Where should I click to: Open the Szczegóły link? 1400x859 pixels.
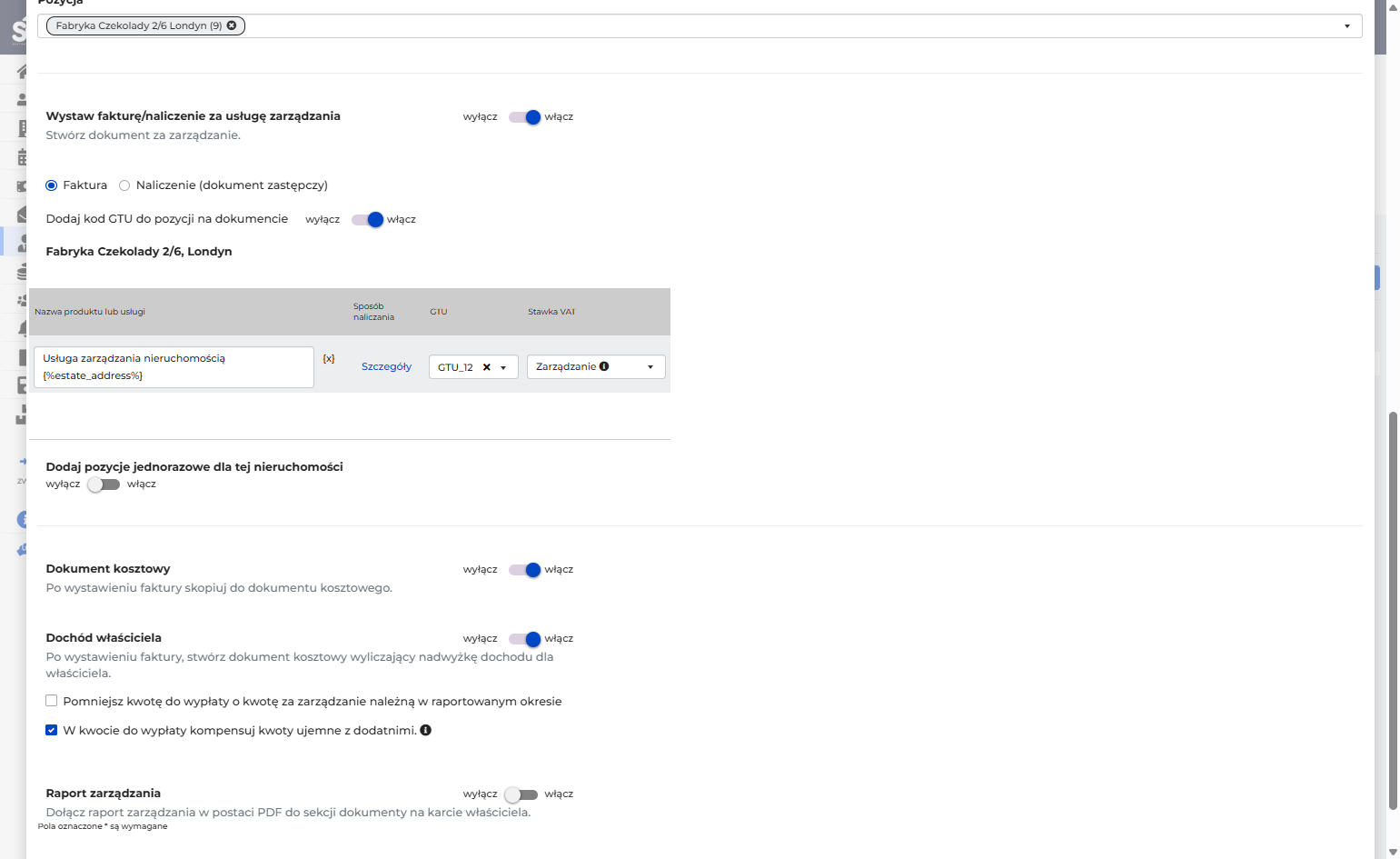tap(386, 367)
